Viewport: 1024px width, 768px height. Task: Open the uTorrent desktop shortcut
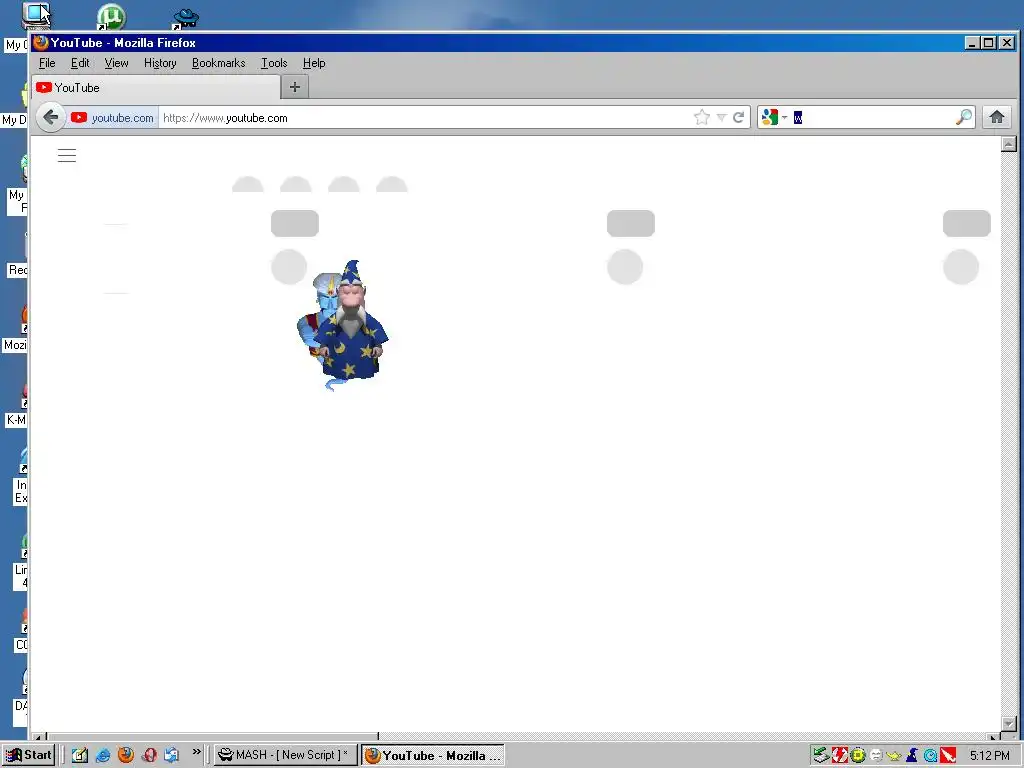click(x=111, y=16)
